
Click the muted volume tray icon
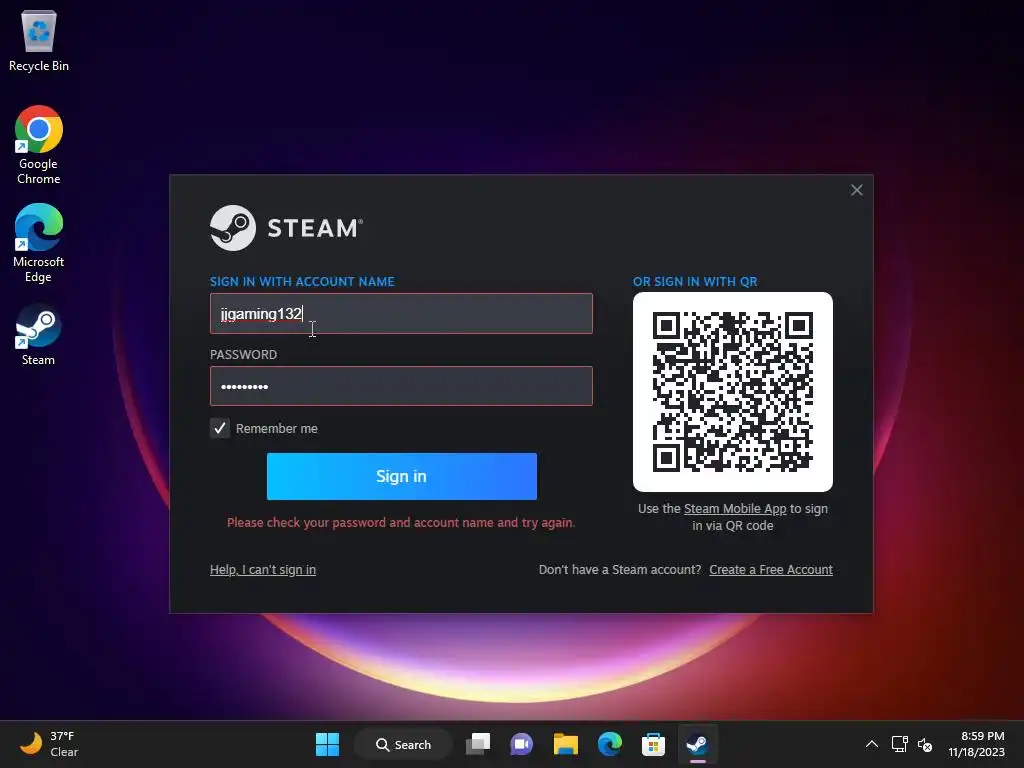(x=925, y=744)
